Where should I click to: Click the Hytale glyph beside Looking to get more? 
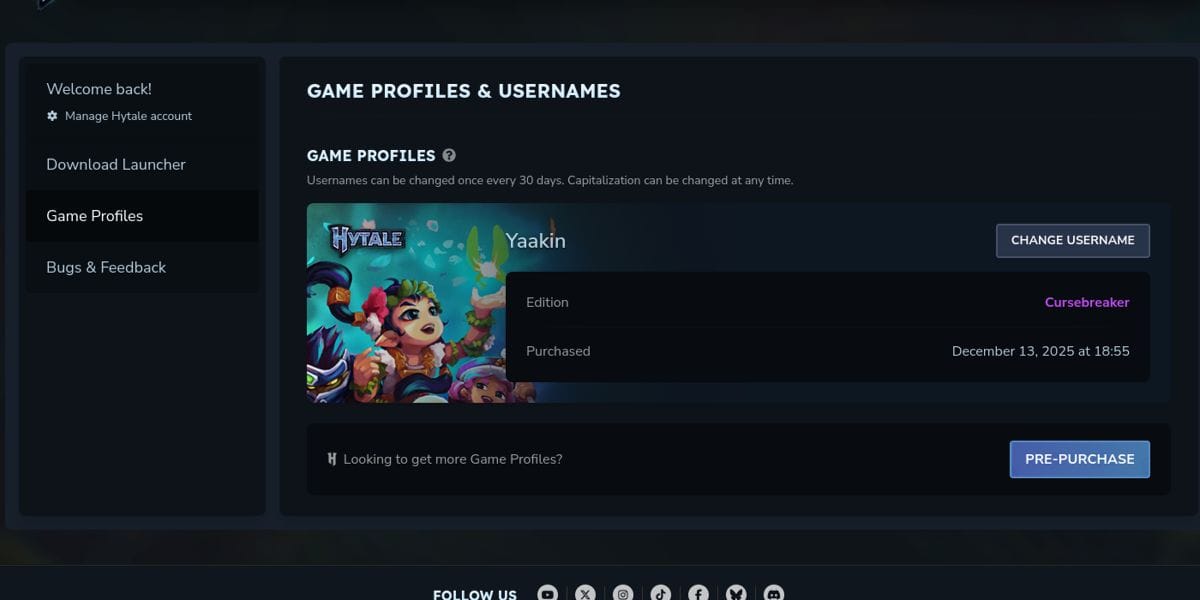pyautogui.click(x=332, y=459)
